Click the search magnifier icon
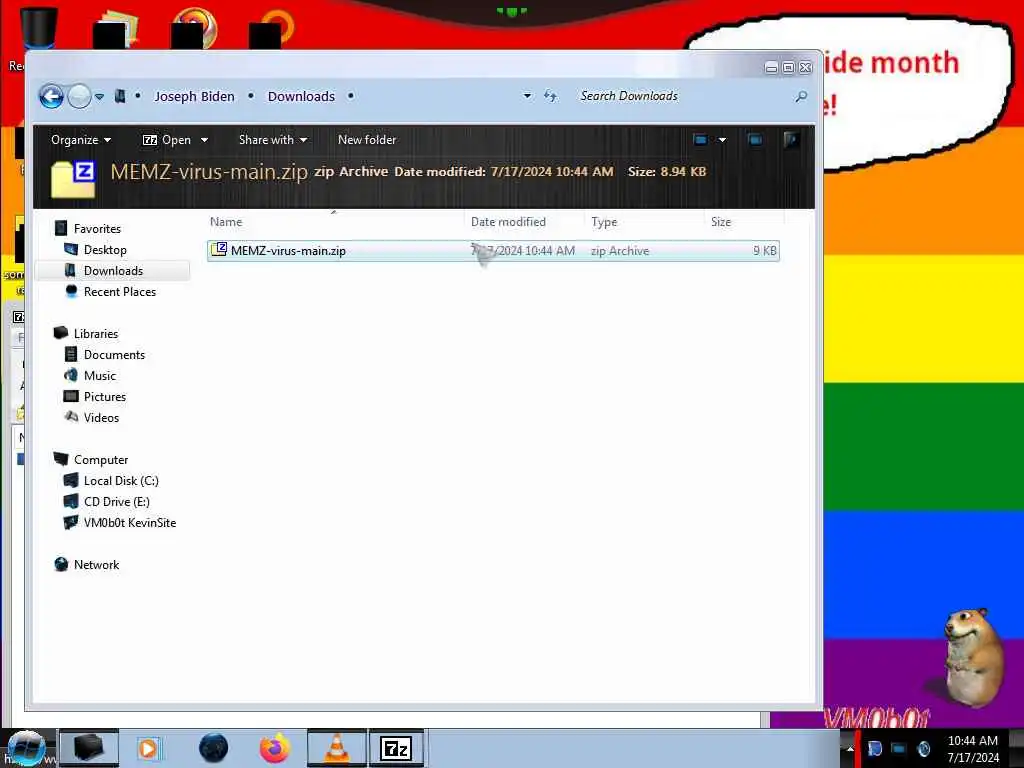Screen dimensions: 1024x768 pos(801,97)
